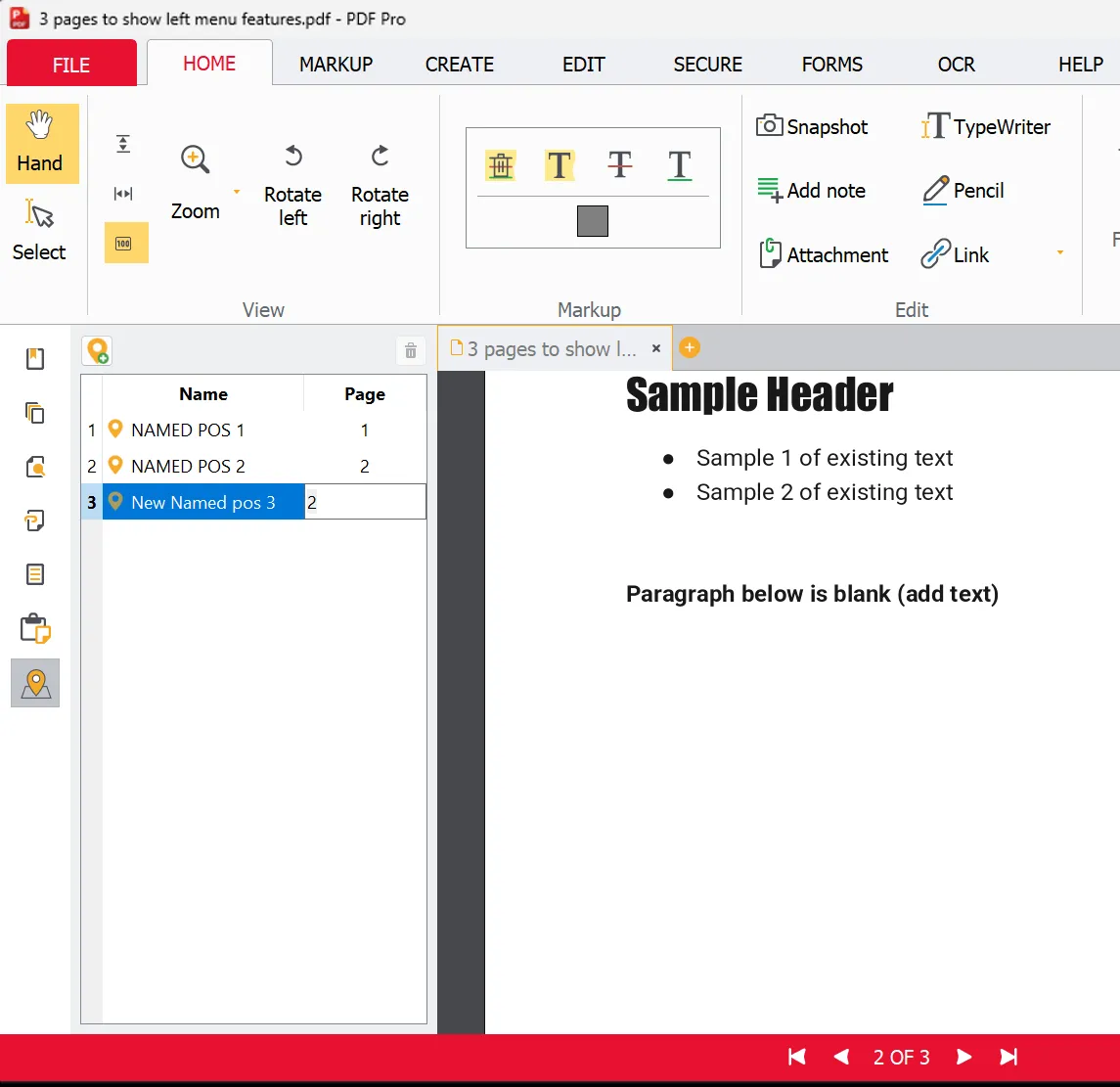Viewport: 1120px width, 1087px height.
Task: Toggle the named positions side panel
Action: point(35,683)
